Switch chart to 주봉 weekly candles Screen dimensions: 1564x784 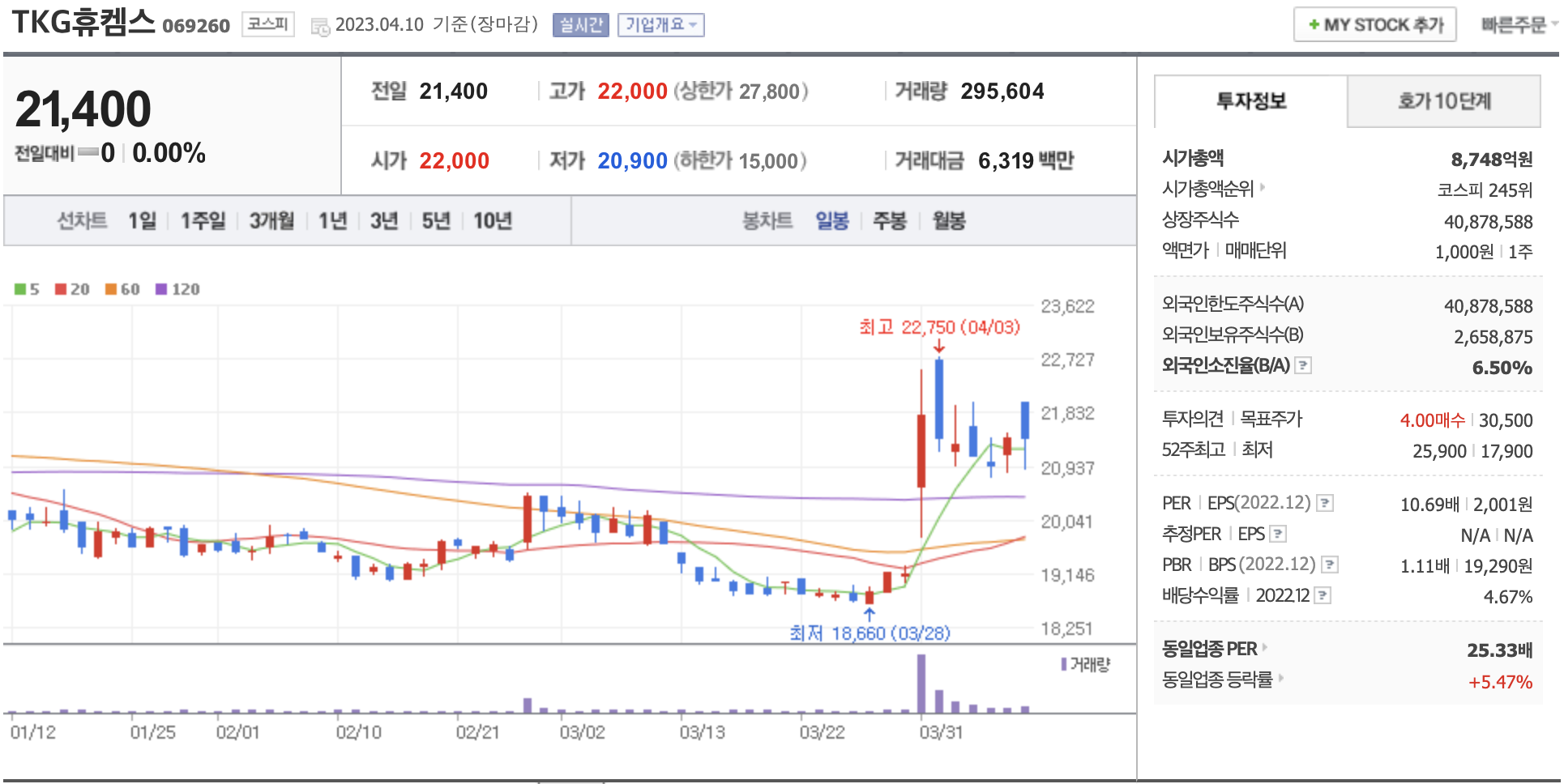[x=889, y=220]
